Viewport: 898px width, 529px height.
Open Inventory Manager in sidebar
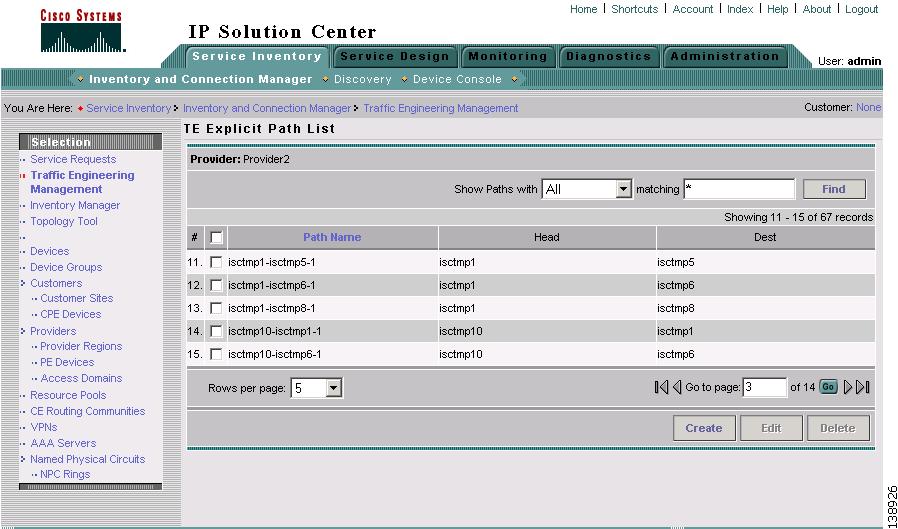pos(75,205)
